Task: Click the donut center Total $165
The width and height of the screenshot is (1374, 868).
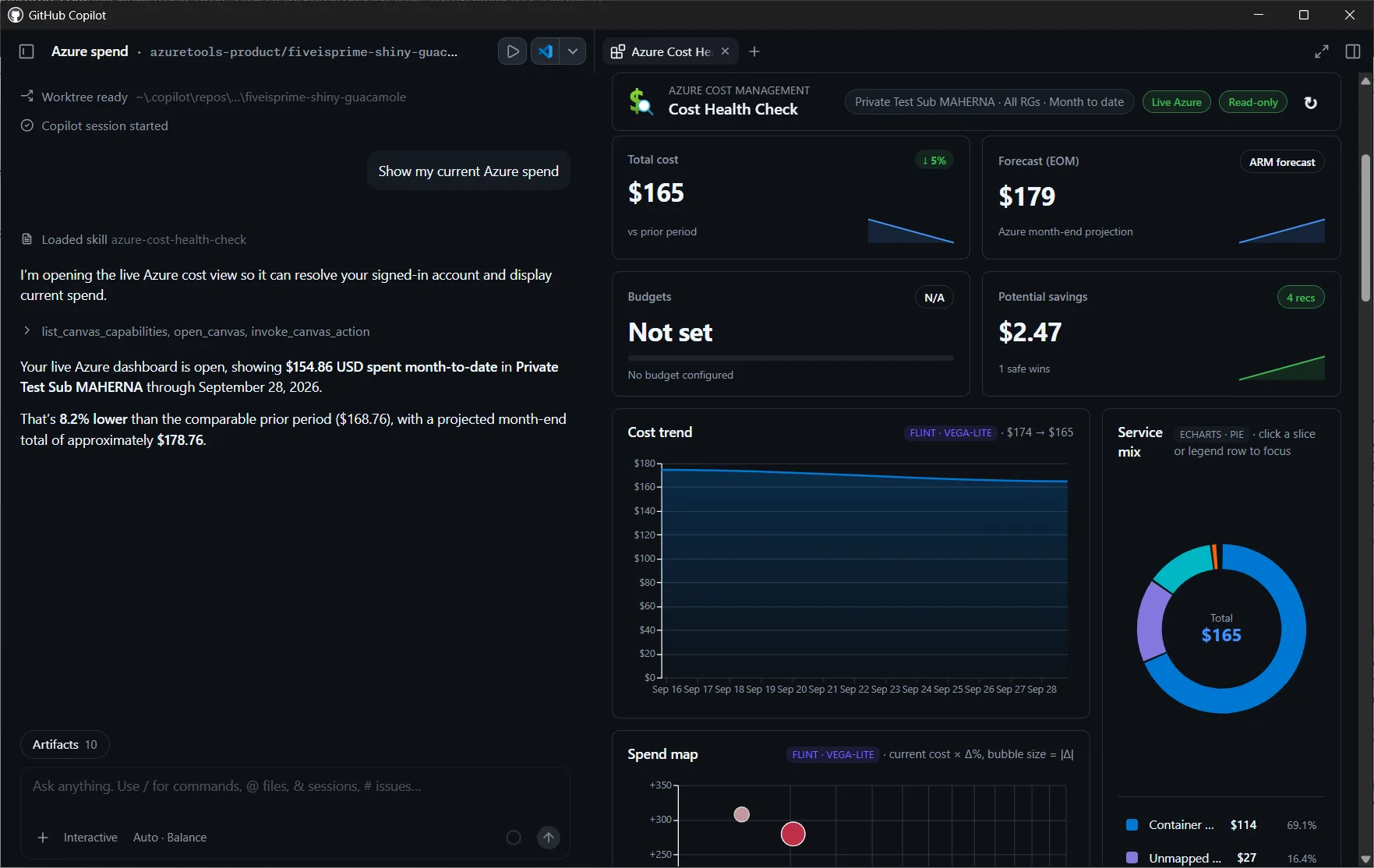Action: (x=1221, y=628)
